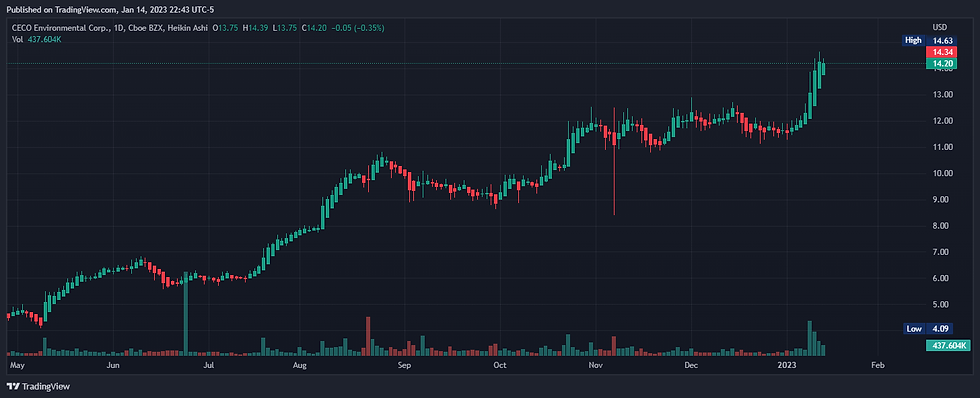Click the 'Aug' time axis label
The image size is (980, 398).
click(300, 365)
